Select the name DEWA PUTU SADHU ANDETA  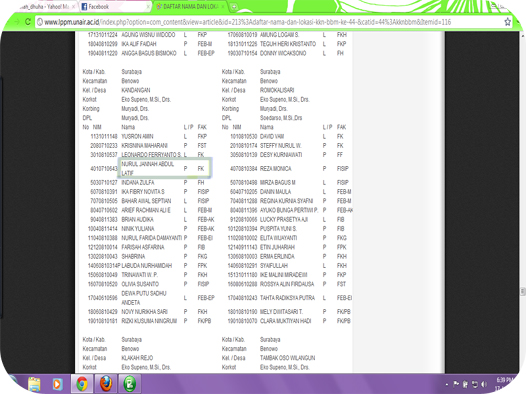coord(144,298)
